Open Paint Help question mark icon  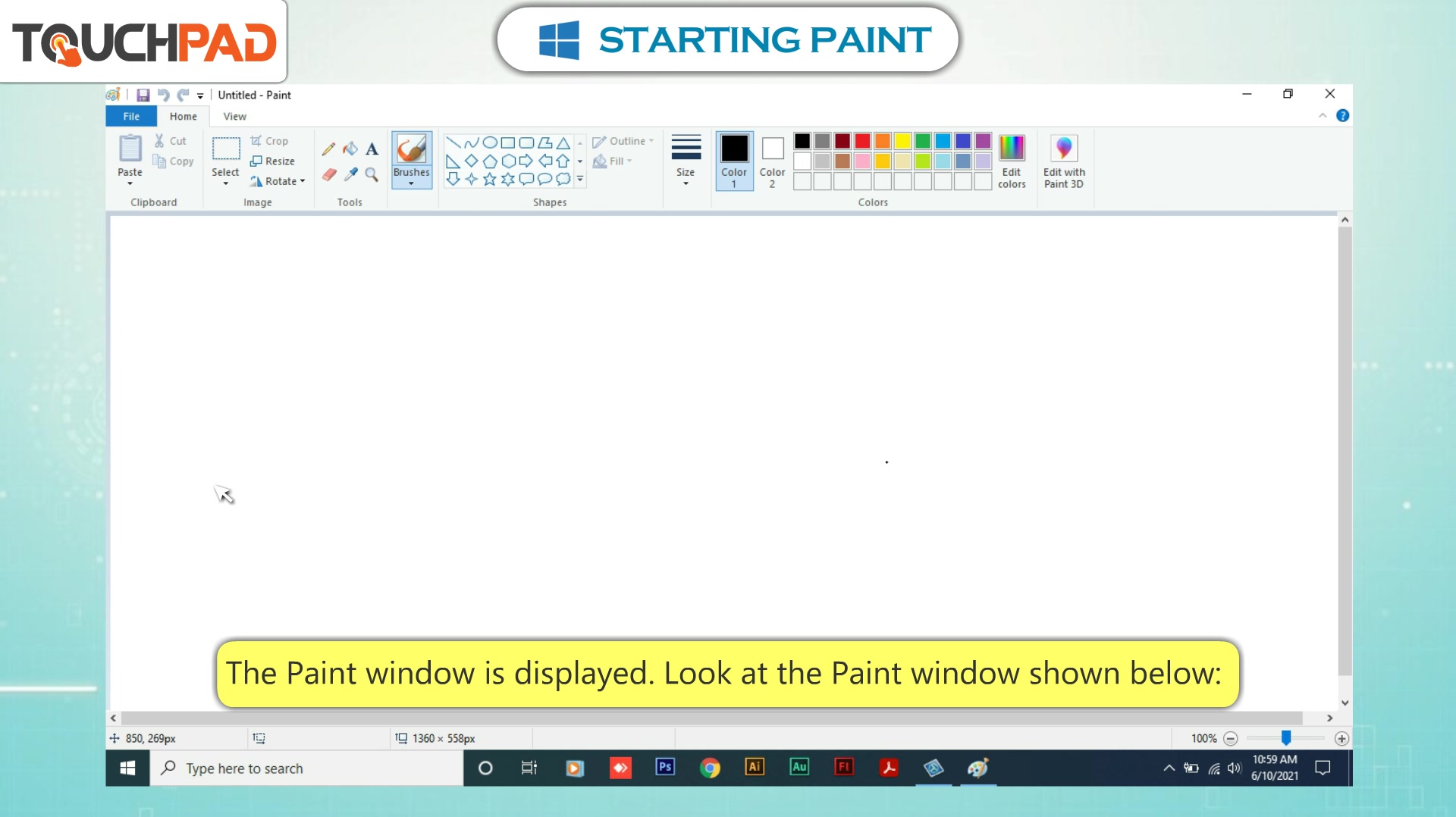[x=1342, y=116]
